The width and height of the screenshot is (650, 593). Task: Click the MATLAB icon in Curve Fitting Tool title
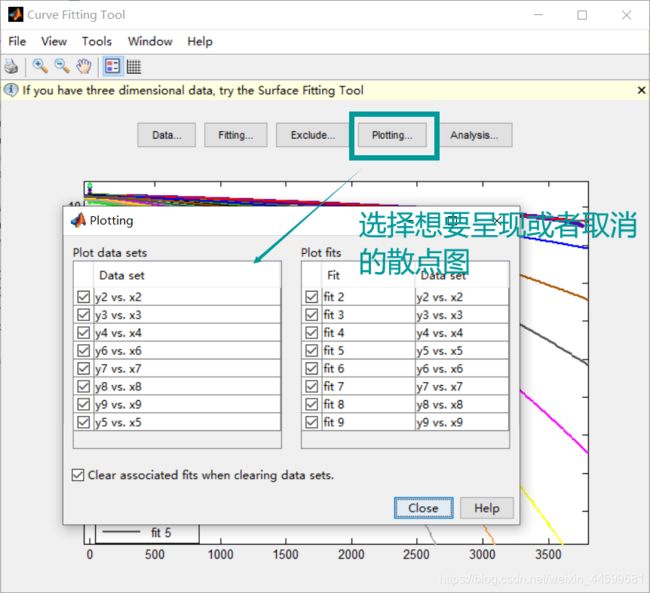(x=16, y=15)
